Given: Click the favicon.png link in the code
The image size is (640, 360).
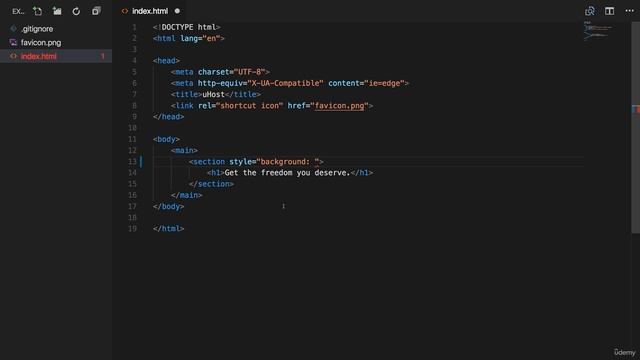Looking at the screenshot, I should pos(339,106).
